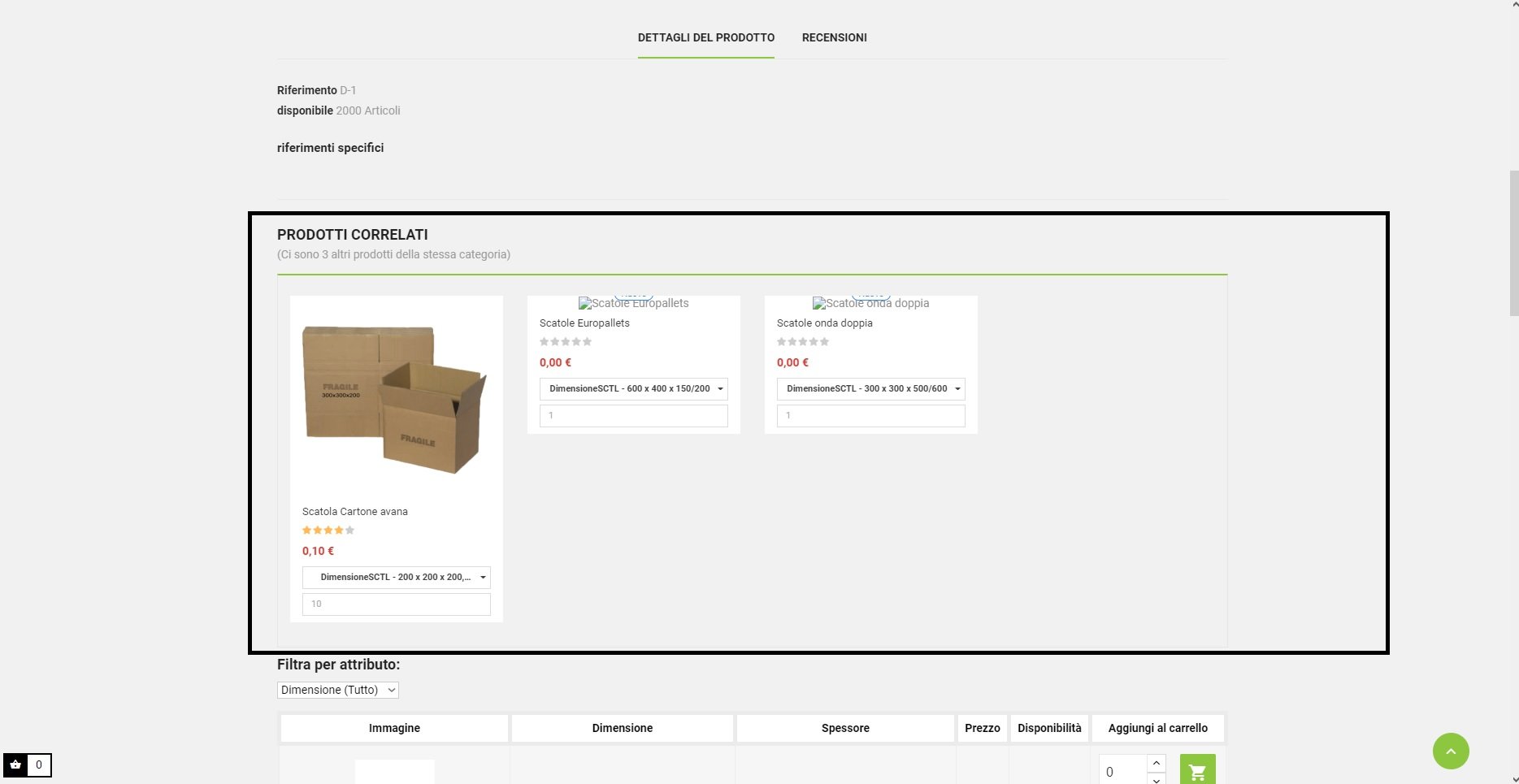
Task: Increase quantity with the up stepper arrow
Action: [x=1157, y=763]
